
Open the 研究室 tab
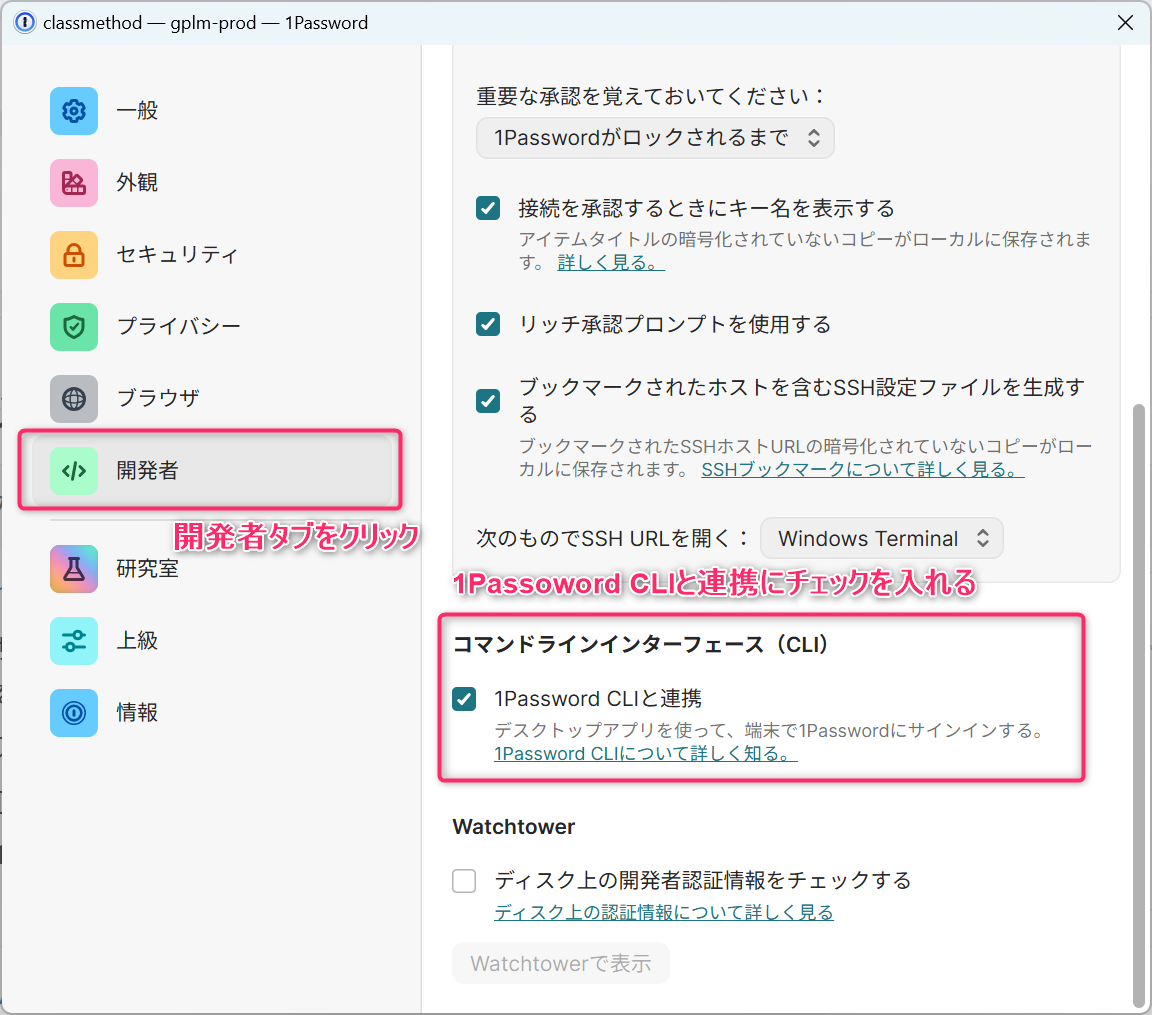tap(212, 568)
